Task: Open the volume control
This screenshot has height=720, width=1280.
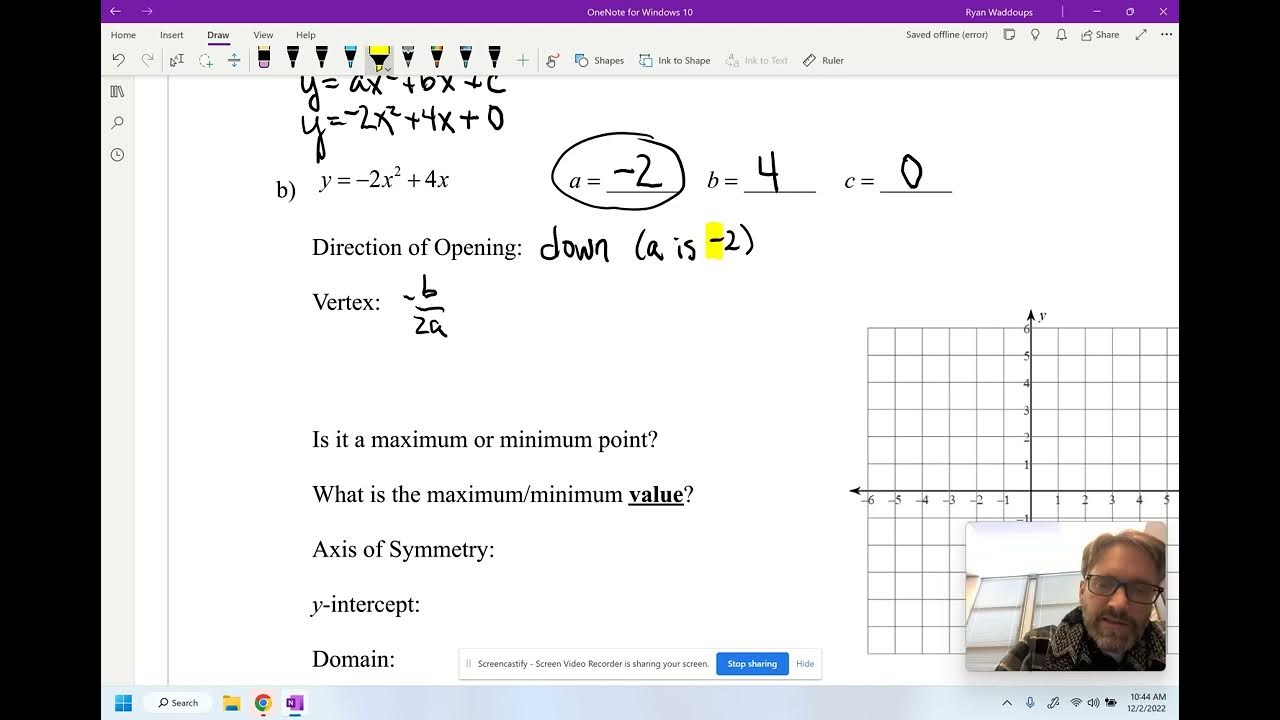Action: (x=1093, y=703)
